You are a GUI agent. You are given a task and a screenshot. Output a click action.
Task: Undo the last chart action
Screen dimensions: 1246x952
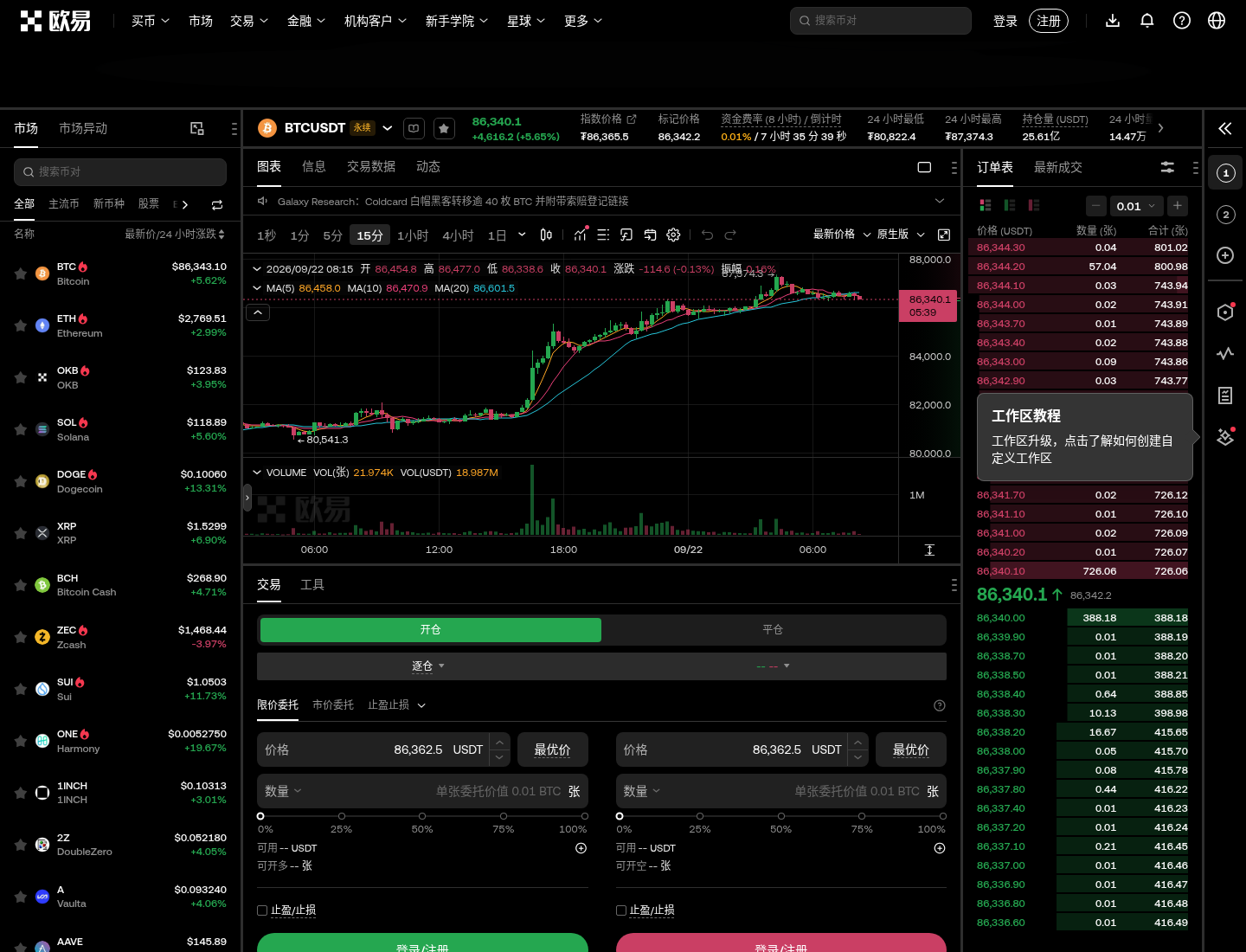click(x=707, y=235)
